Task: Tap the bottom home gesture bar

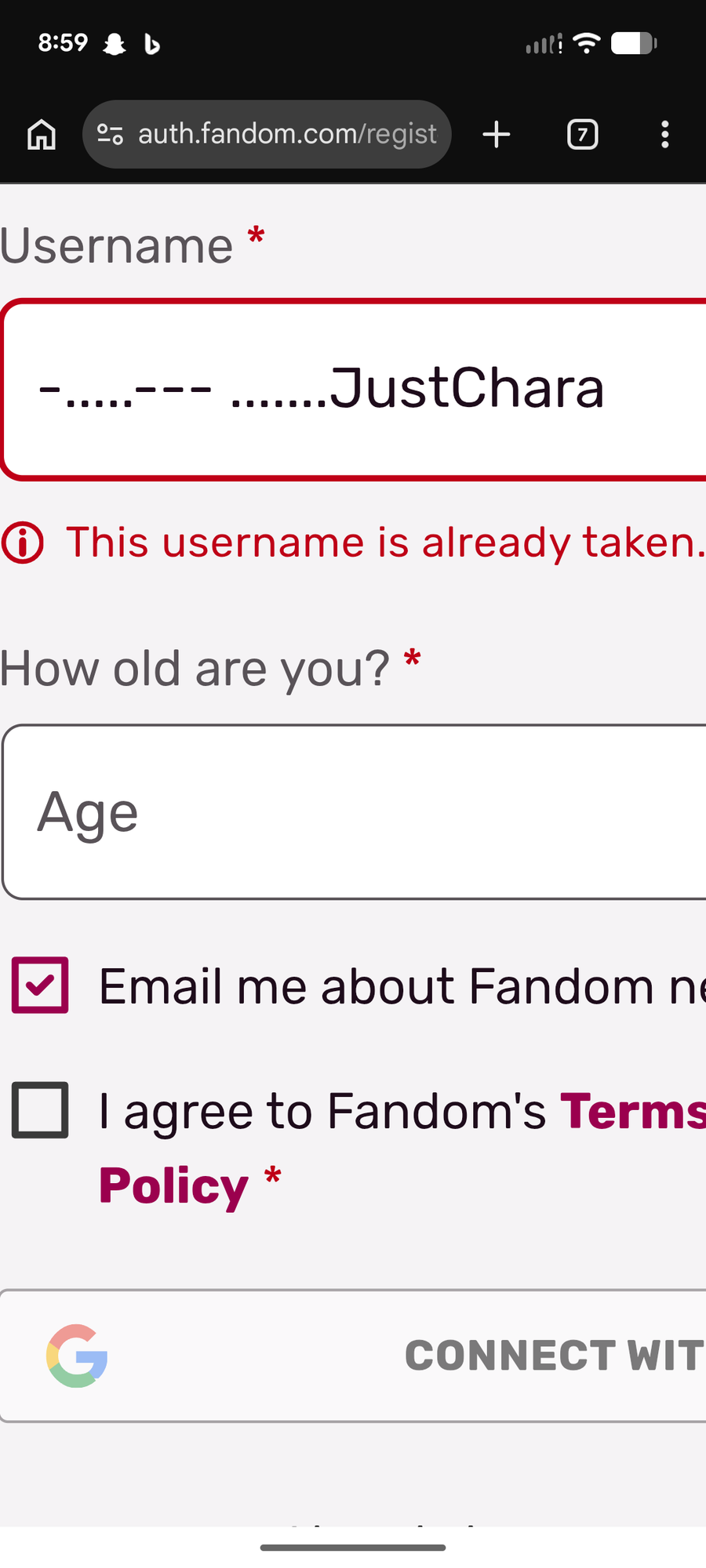Action: pos(353,1548)
